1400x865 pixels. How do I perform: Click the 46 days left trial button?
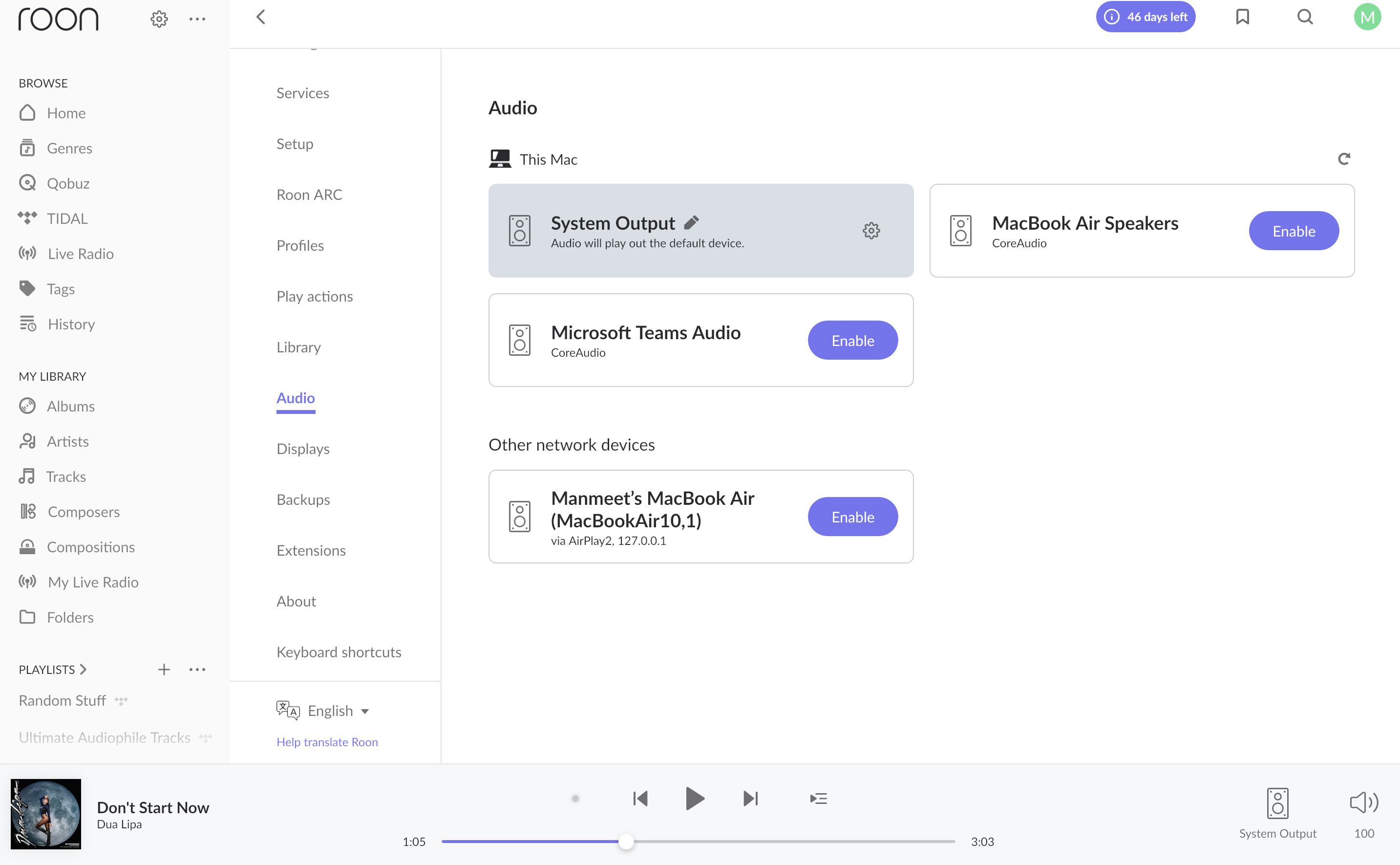[1145, 17]
